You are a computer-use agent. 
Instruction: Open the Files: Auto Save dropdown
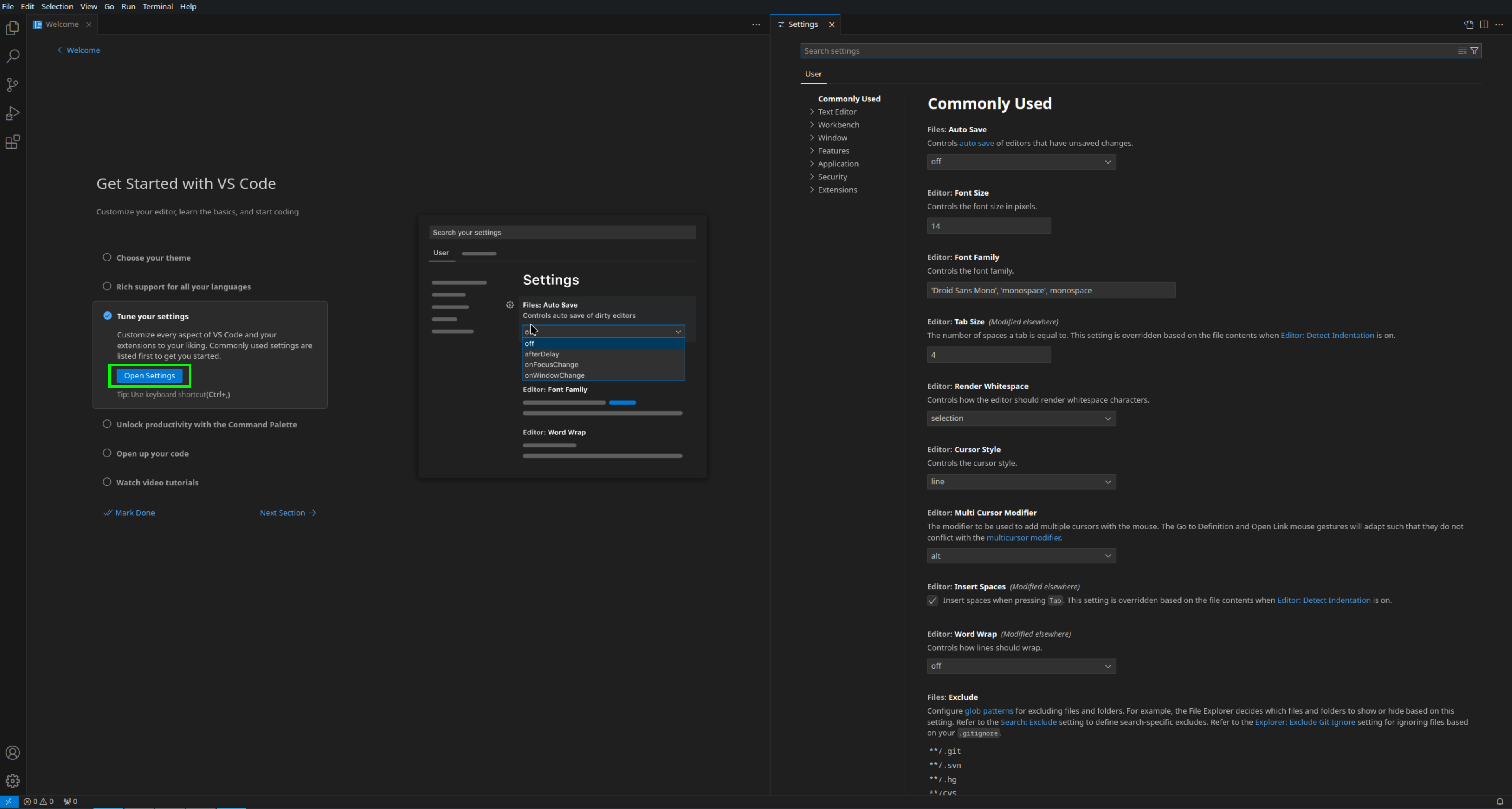(1021, 162)
